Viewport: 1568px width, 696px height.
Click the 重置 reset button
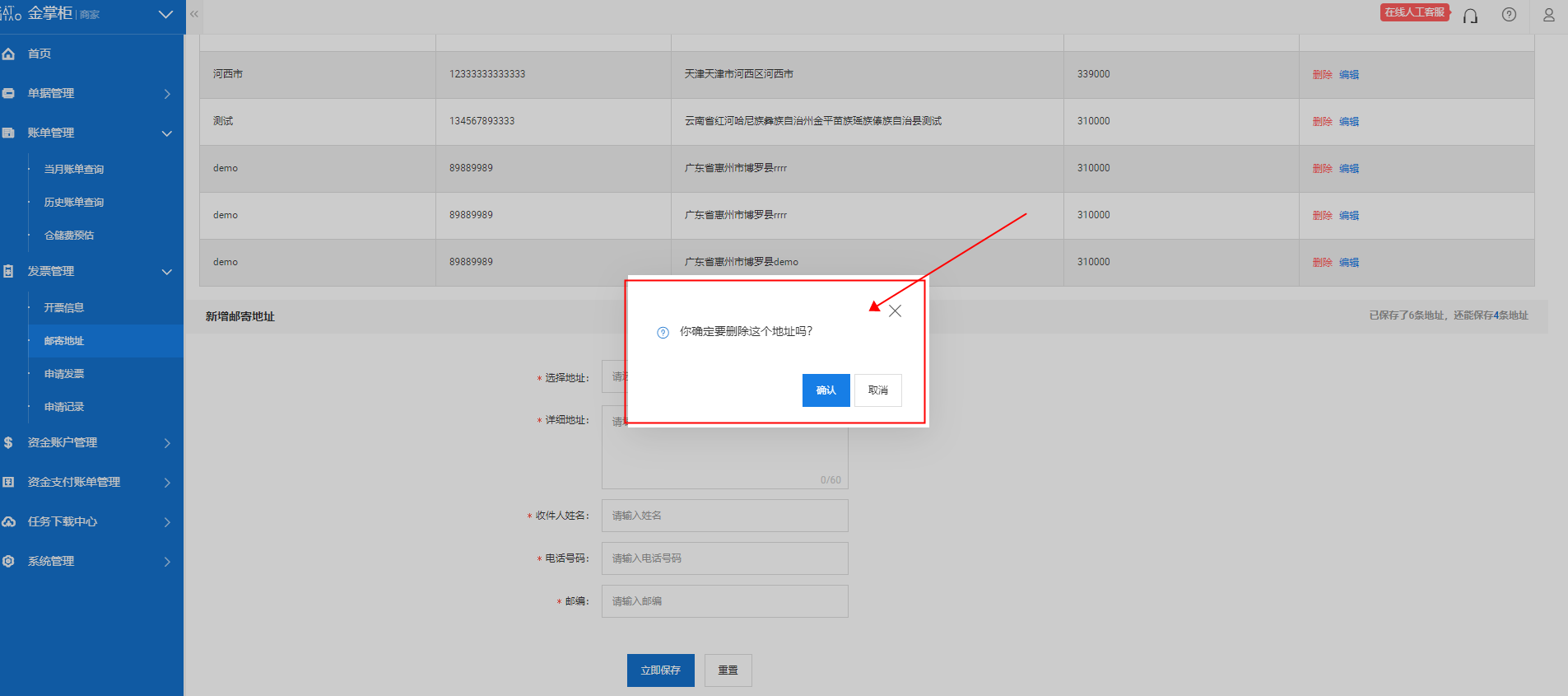click(x=728, y=670)
